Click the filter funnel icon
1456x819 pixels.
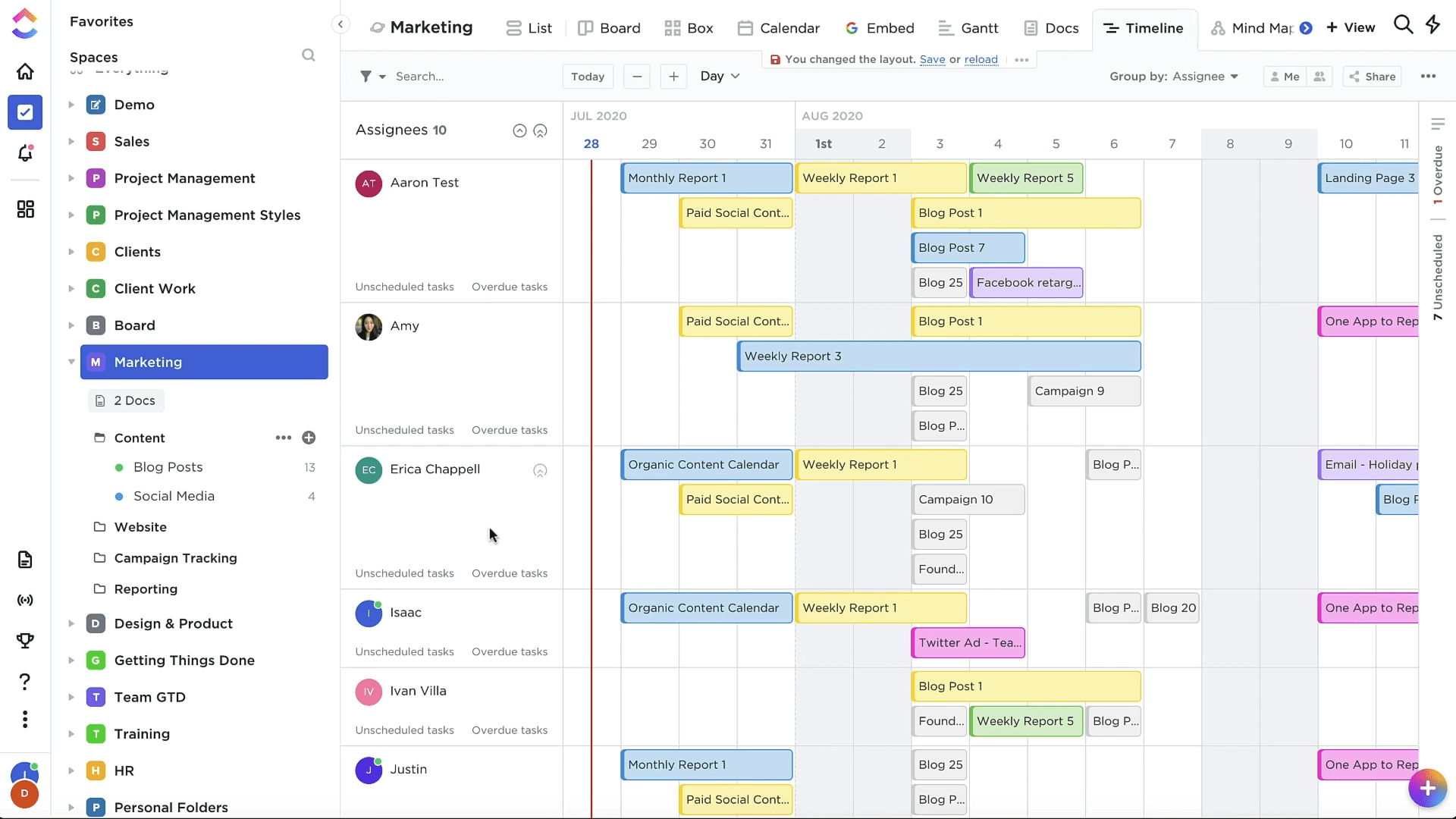pyautogui.click(x=366, y=77)
